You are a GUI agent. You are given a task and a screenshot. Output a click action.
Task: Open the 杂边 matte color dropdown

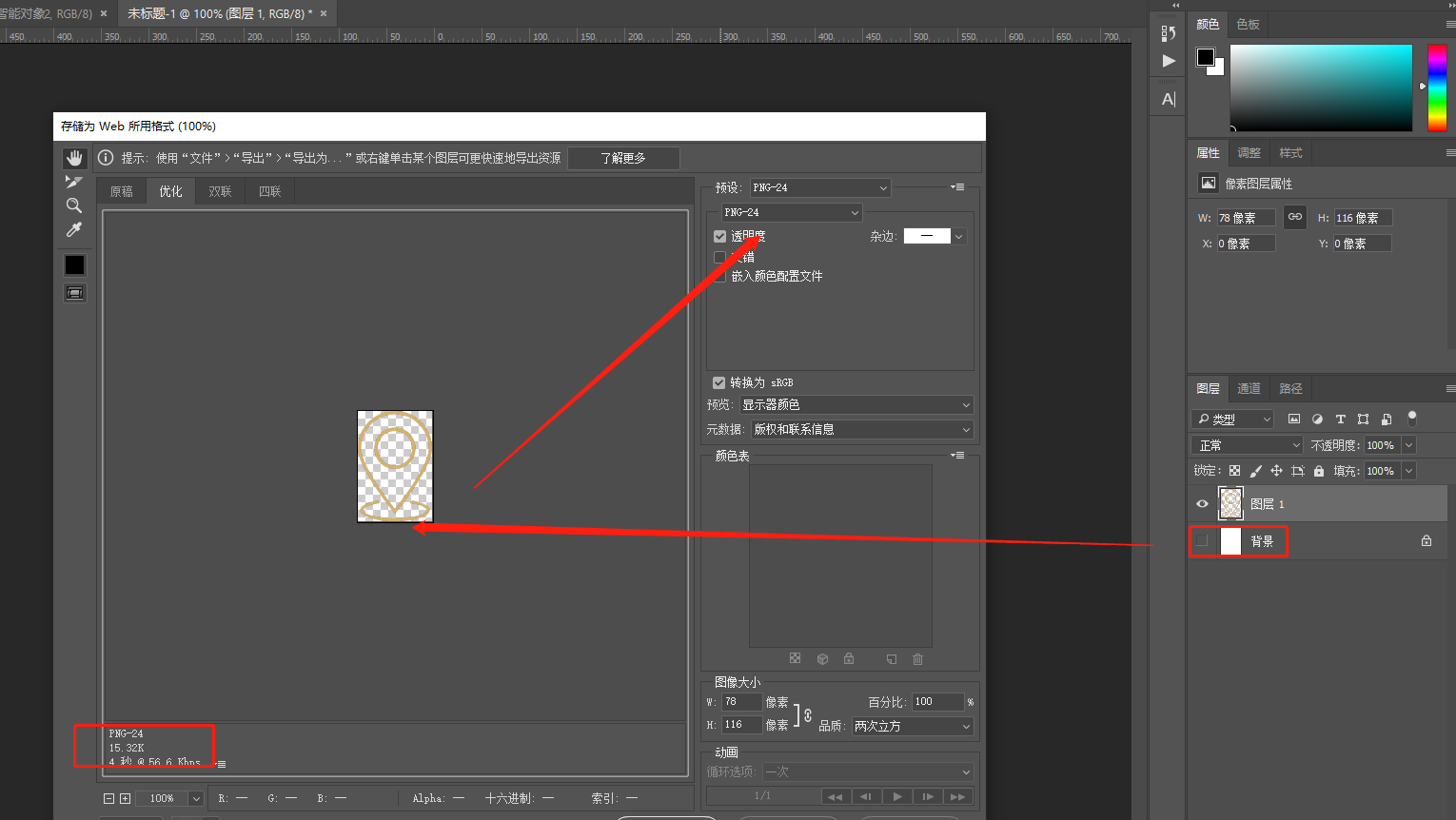(x=959, y=236)
